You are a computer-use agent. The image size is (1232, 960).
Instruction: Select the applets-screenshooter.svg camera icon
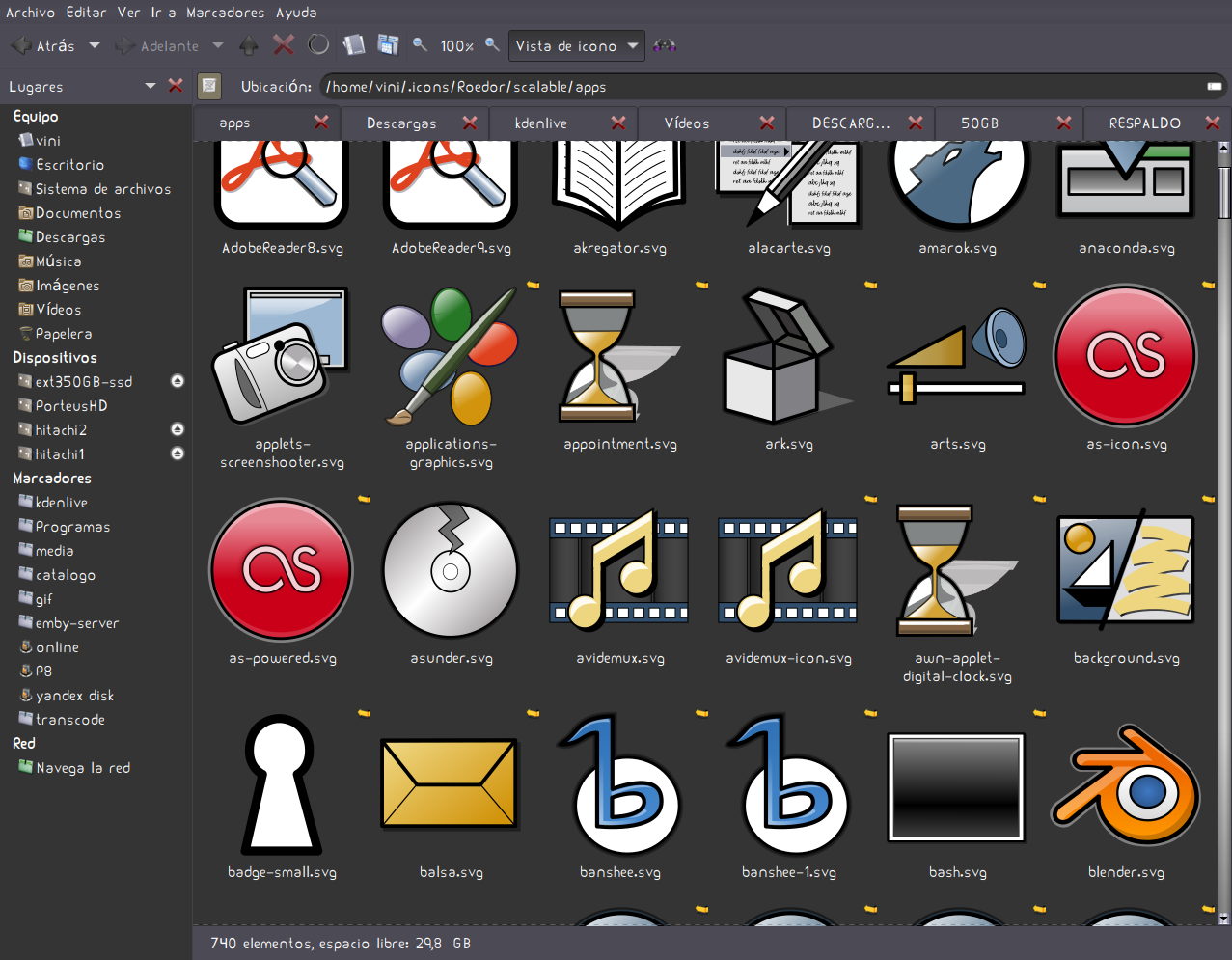tap(282, 357)
